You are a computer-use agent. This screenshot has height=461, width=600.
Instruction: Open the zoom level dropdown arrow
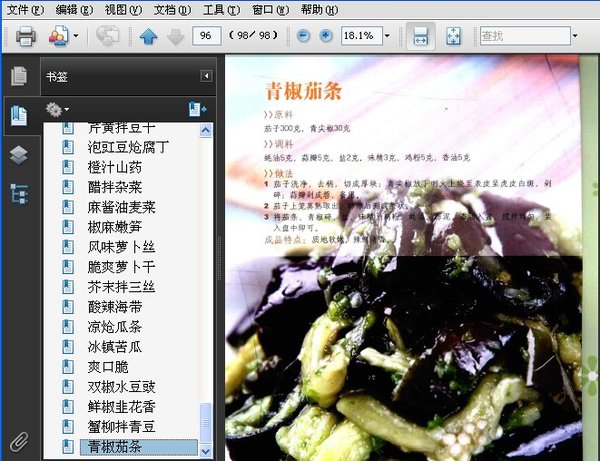click(x=387, y=36)
